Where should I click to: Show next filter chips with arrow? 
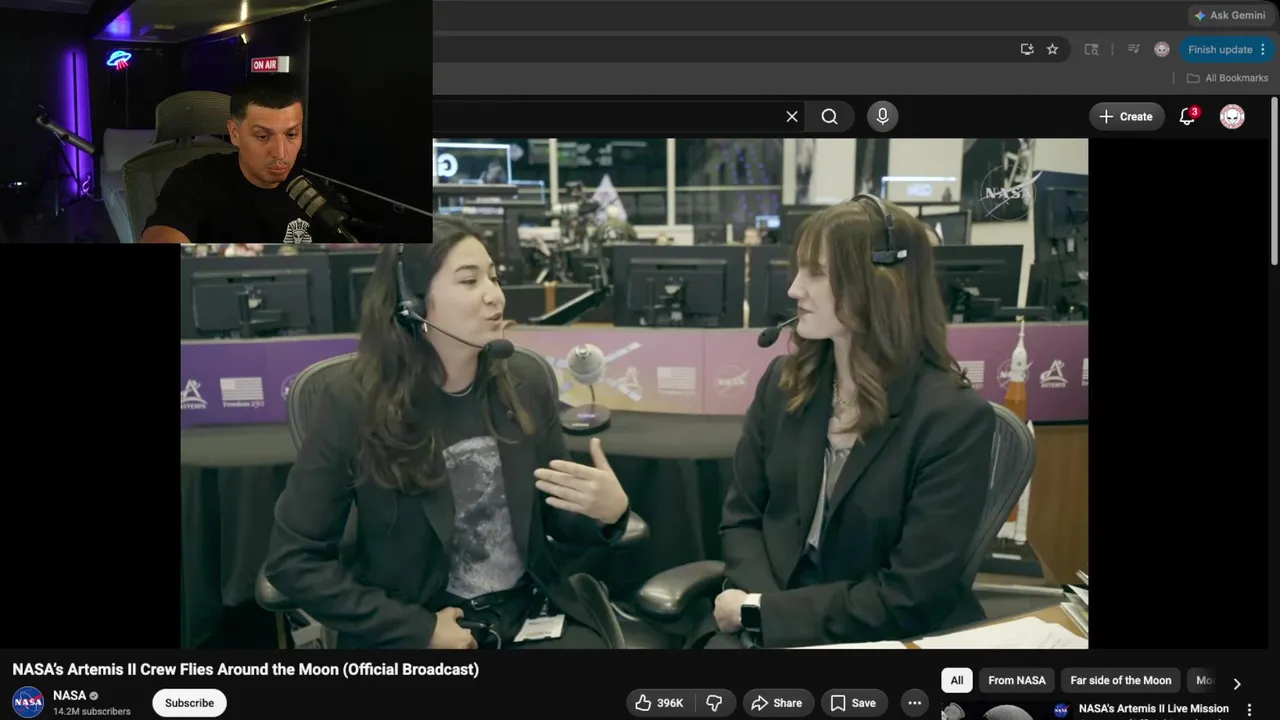tap(1237, 684)
